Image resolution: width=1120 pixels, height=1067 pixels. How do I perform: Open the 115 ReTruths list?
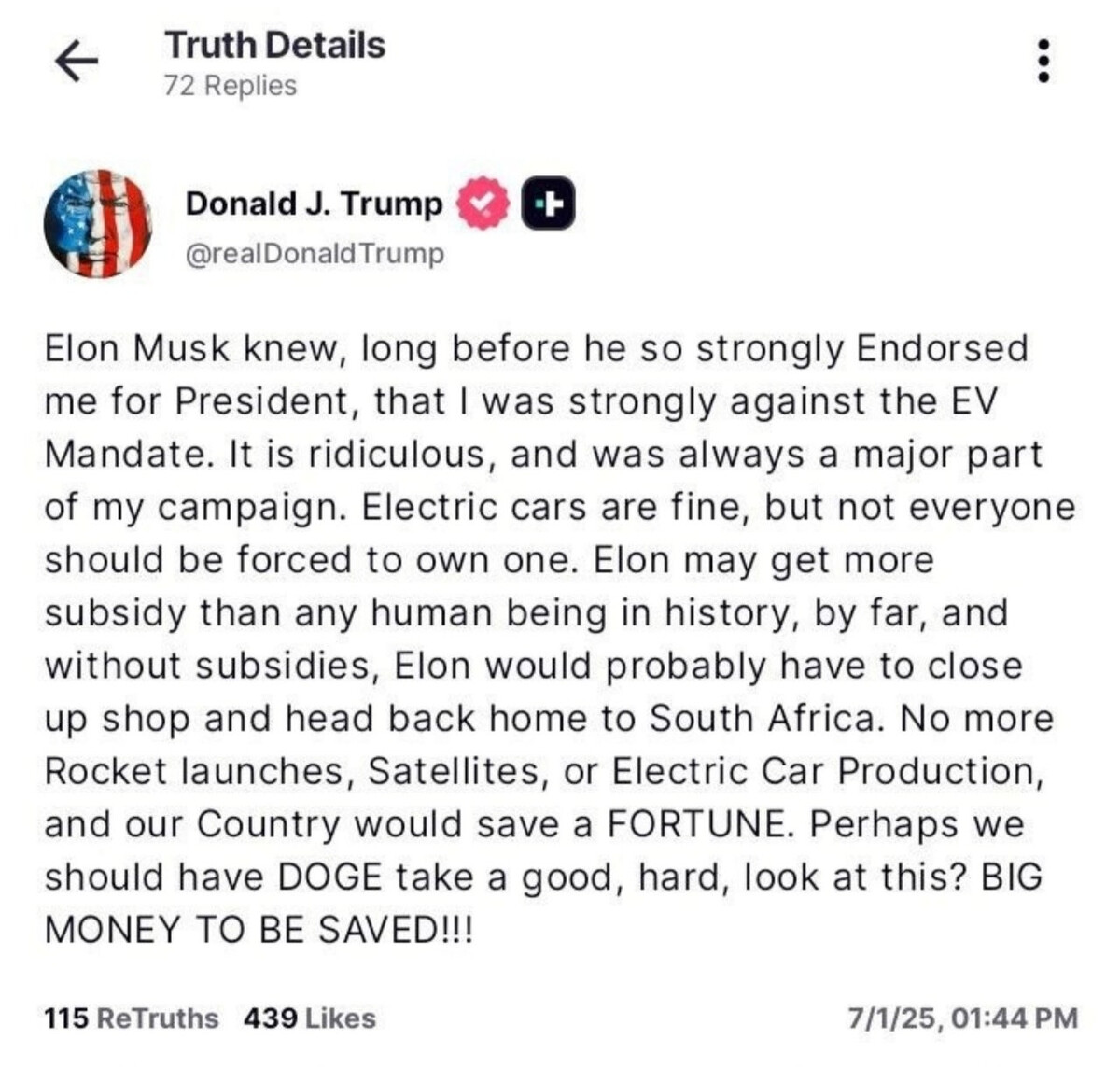[132, 1018]
